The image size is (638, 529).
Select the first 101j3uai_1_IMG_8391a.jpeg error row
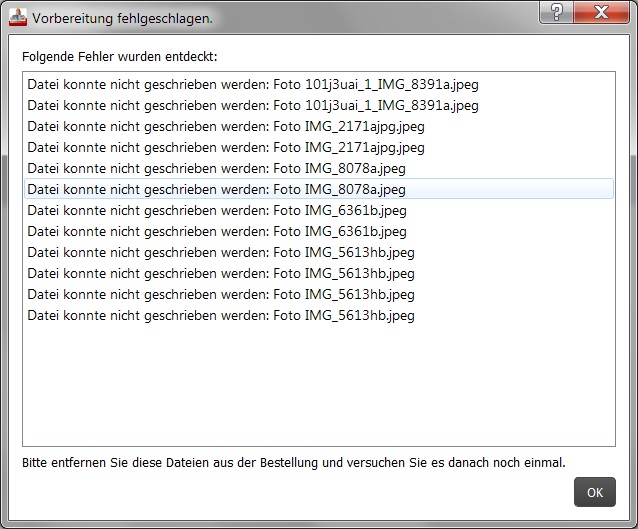[x=319, y=84]
